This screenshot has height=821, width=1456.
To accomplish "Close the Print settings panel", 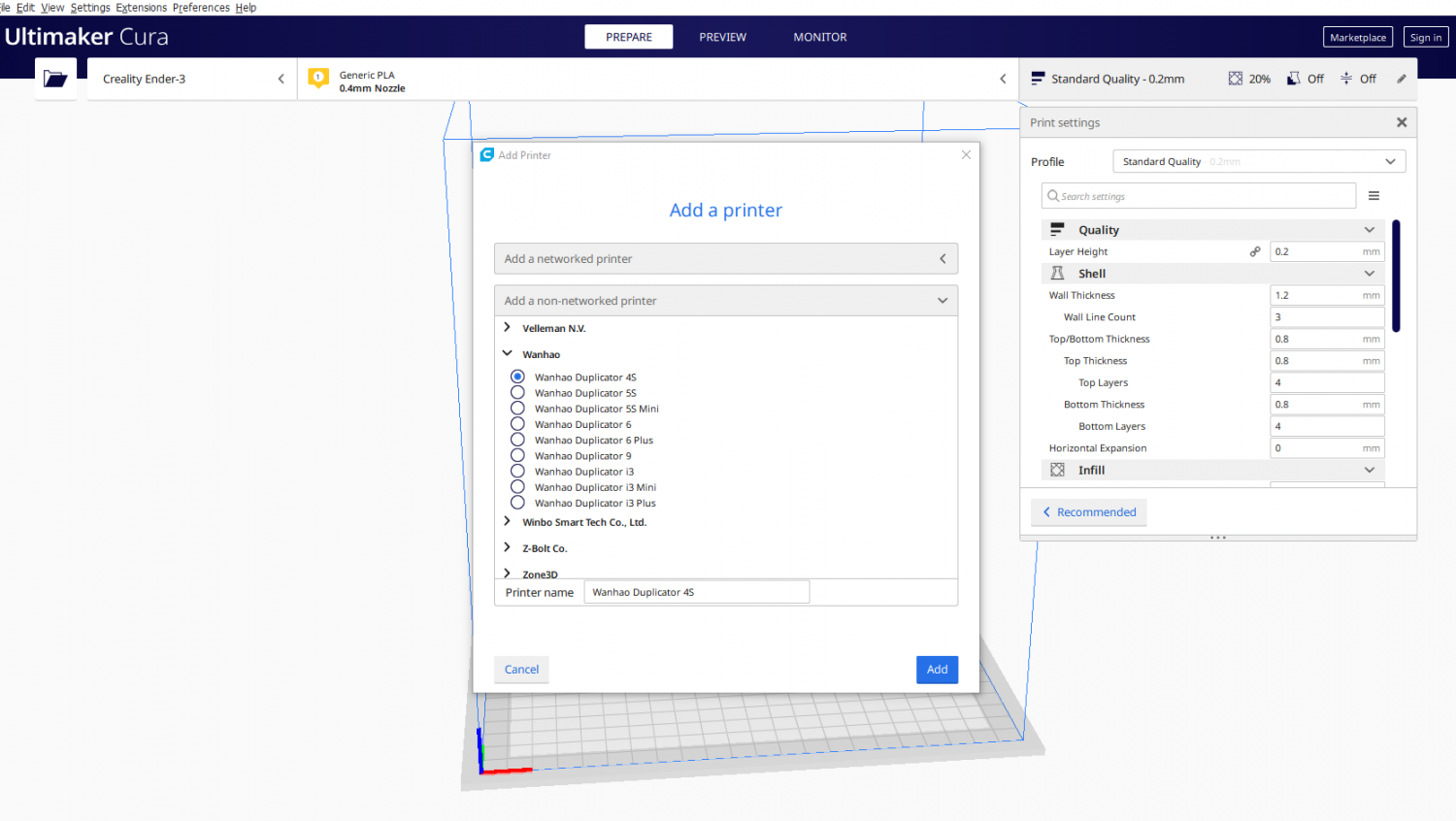I will pos(1402,122).
